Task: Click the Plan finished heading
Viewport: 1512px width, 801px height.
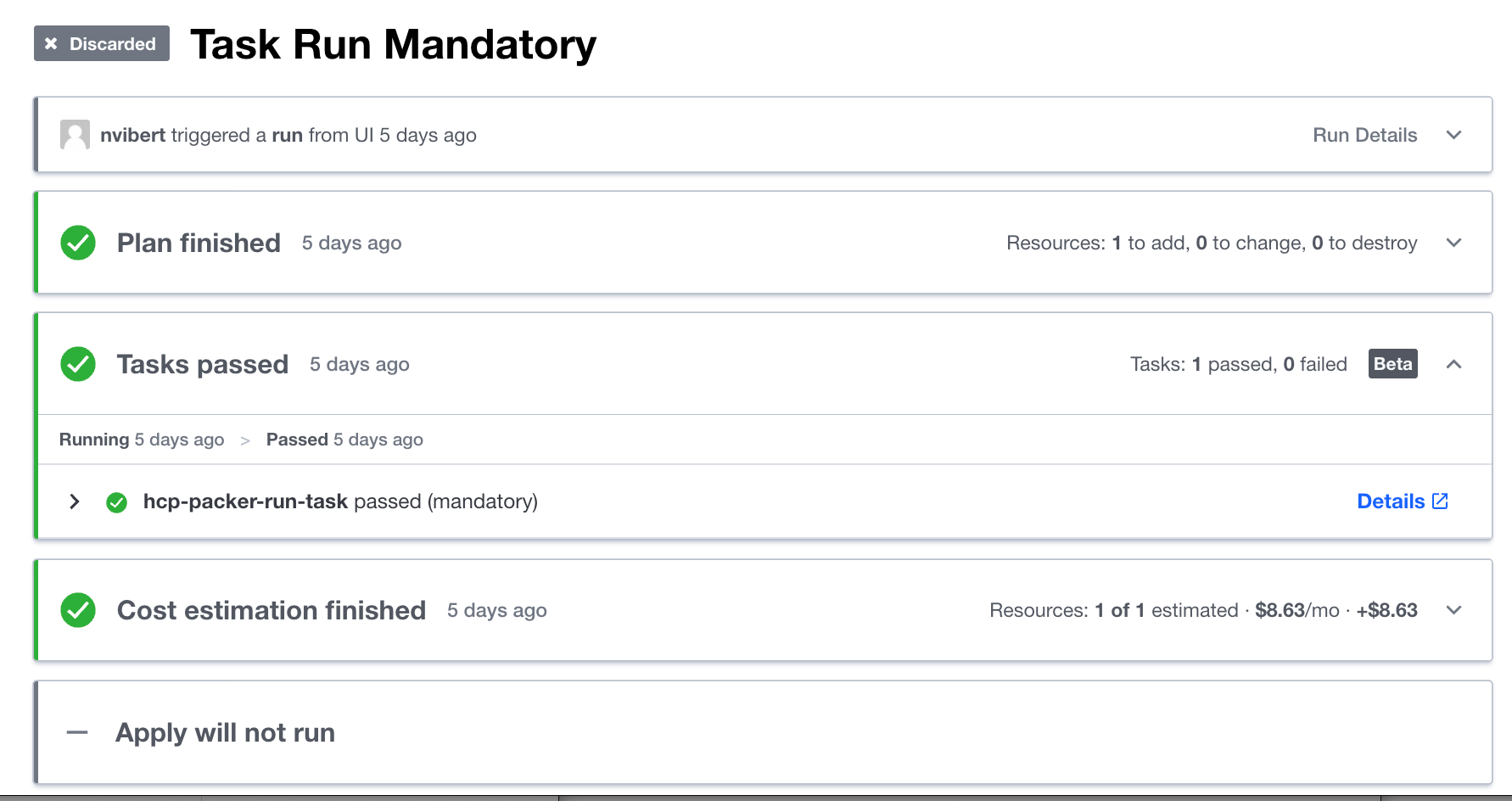Action: click(x=199, y=243)
